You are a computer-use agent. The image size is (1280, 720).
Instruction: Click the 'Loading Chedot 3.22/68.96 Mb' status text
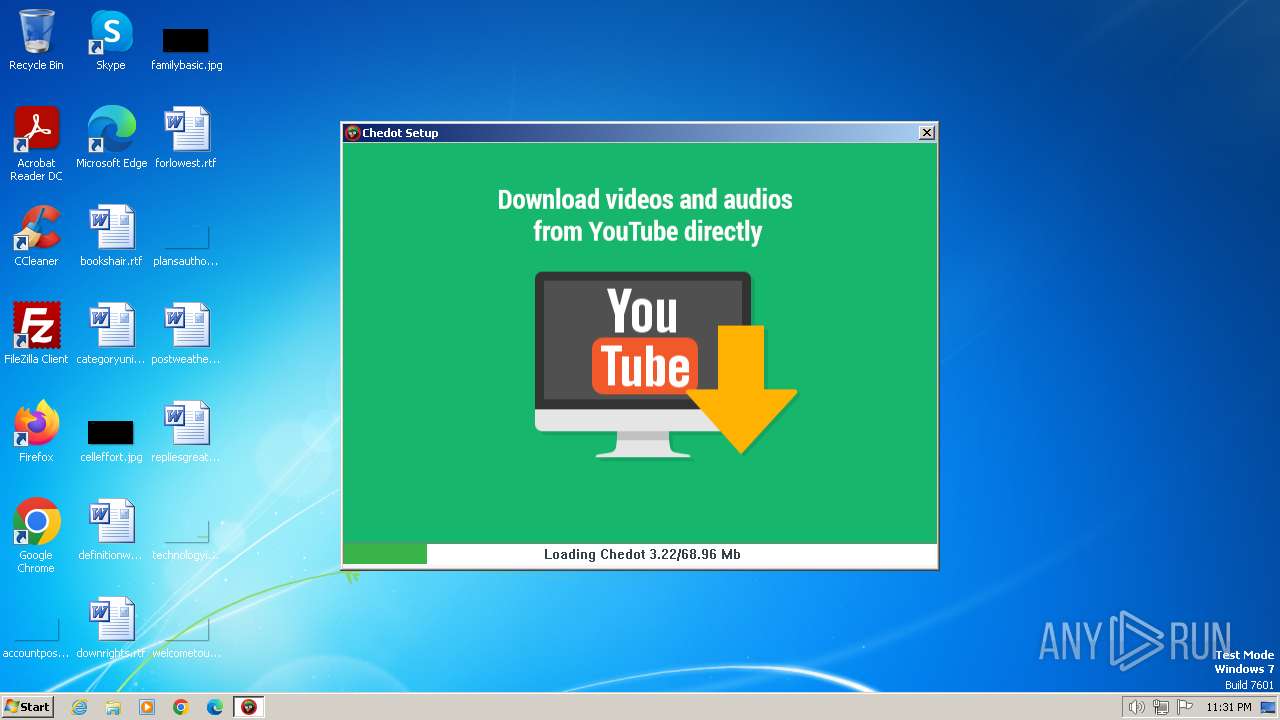point(642,554)
